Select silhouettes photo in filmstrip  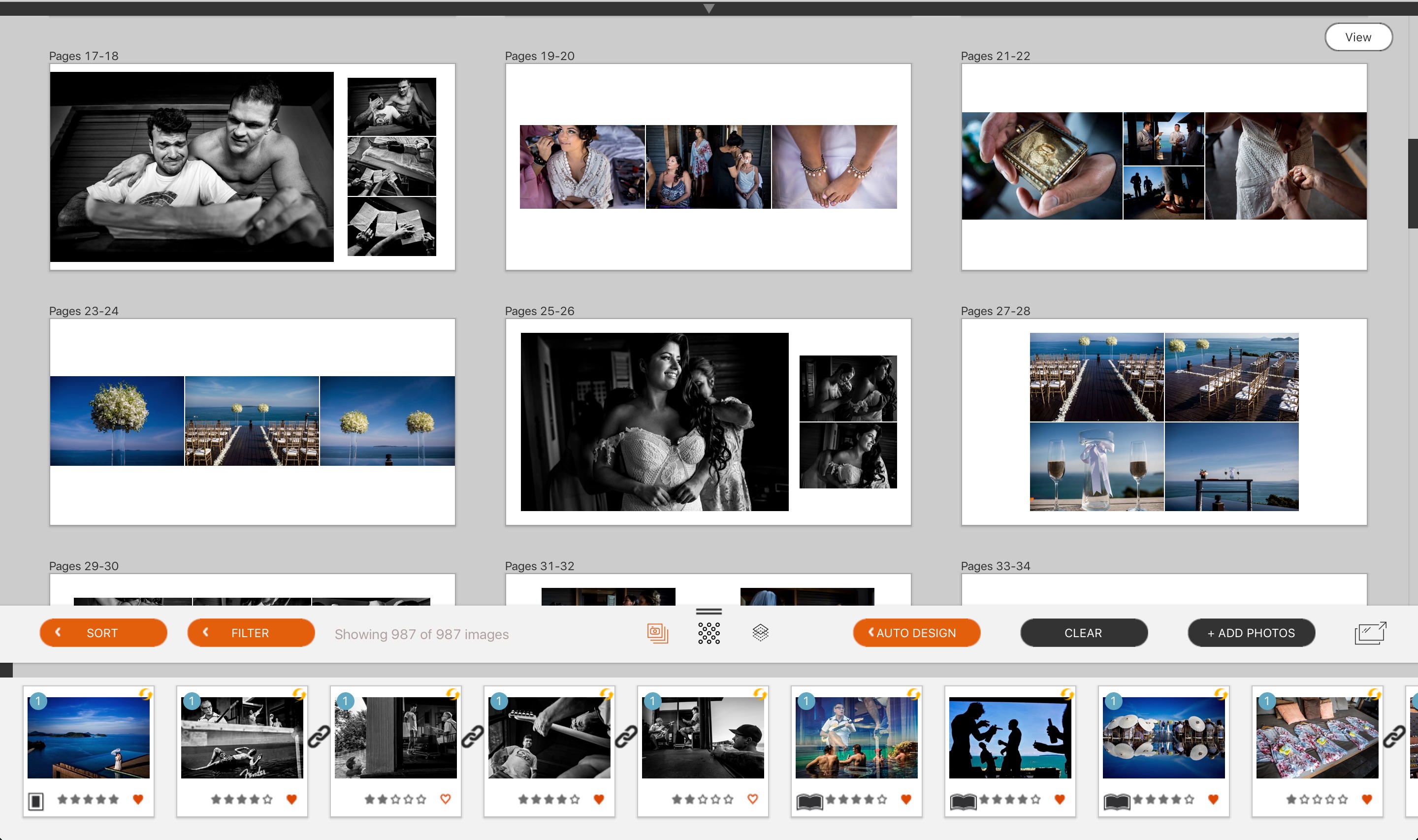point(1010,738)
